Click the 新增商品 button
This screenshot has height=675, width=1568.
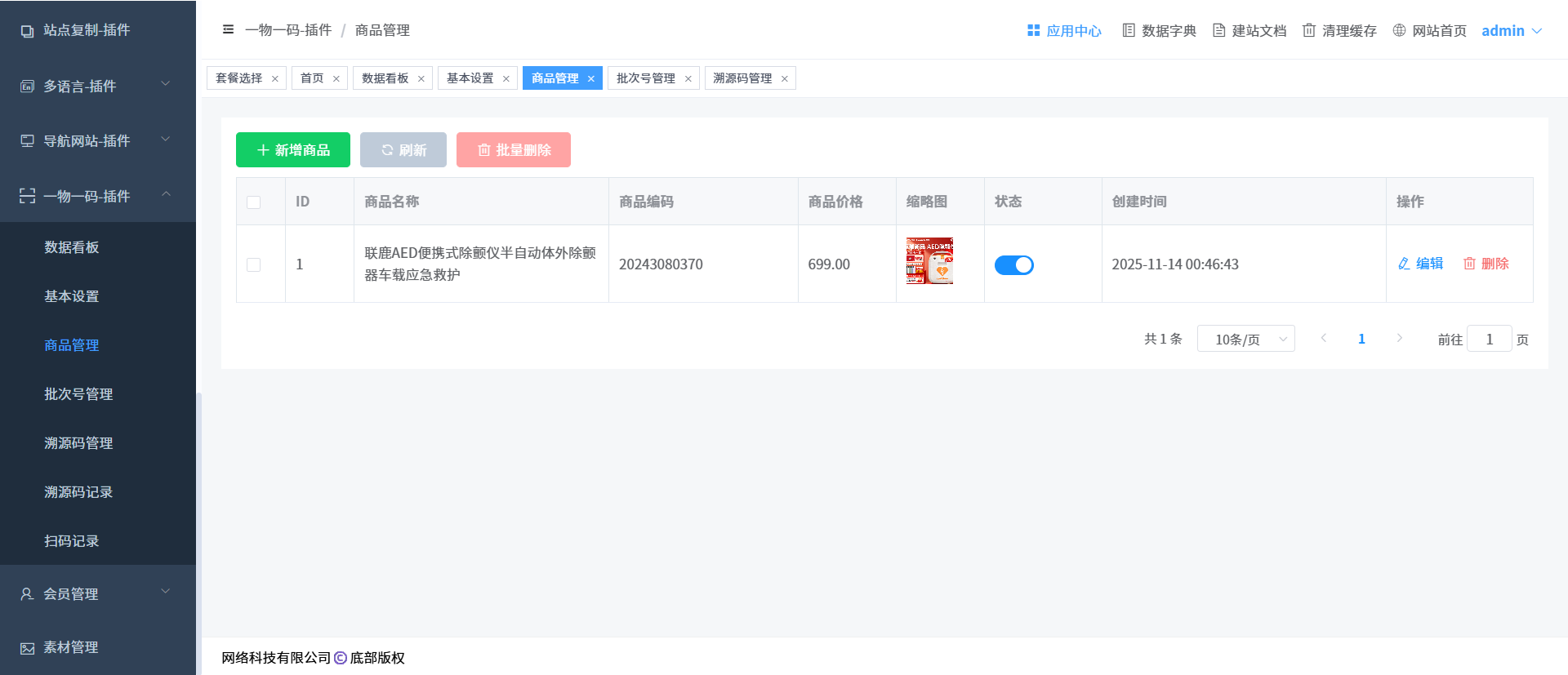pyautogui.click(x=292, y=150)
